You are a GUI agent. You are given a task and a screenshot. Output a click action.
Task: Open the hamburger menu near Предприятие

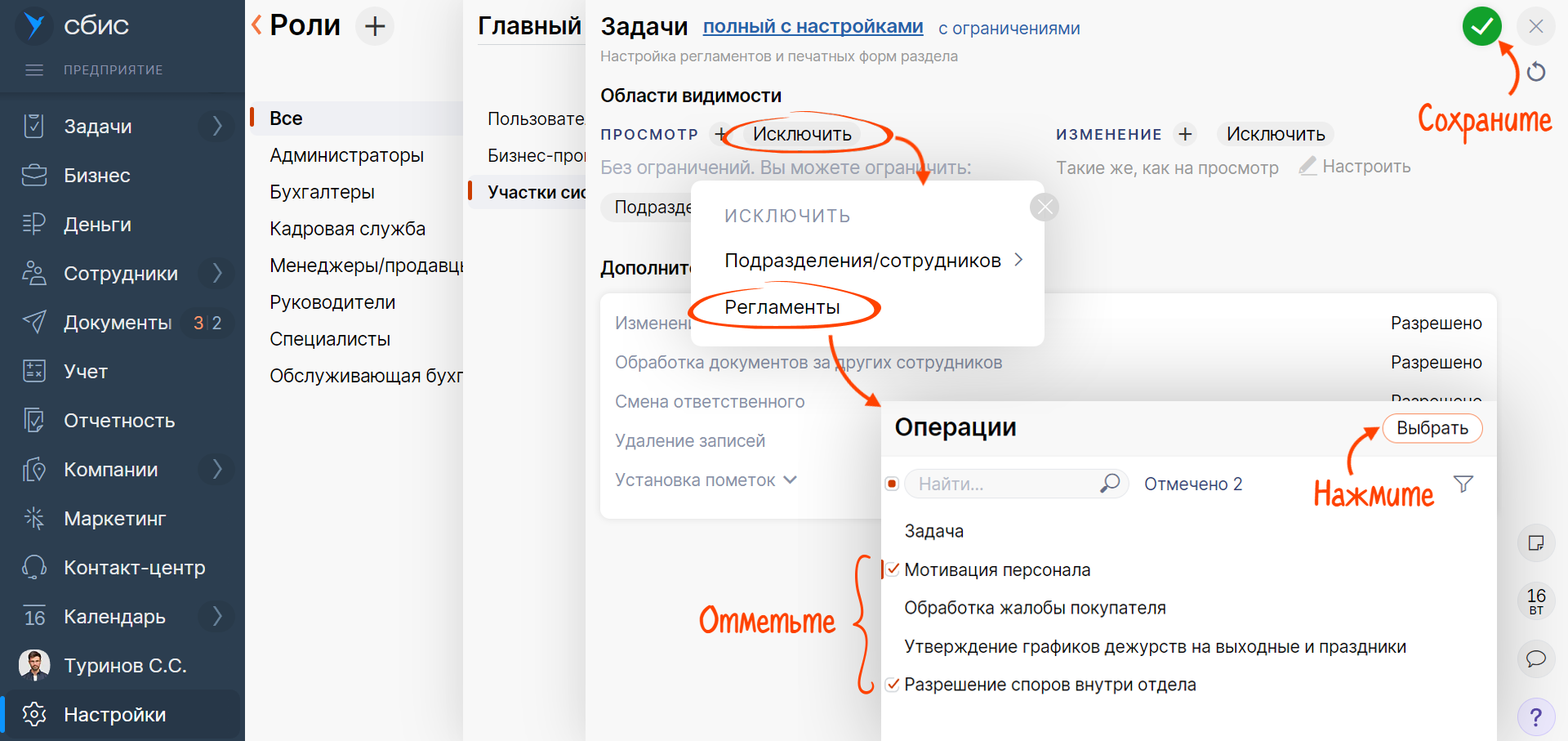pos(34,70)
